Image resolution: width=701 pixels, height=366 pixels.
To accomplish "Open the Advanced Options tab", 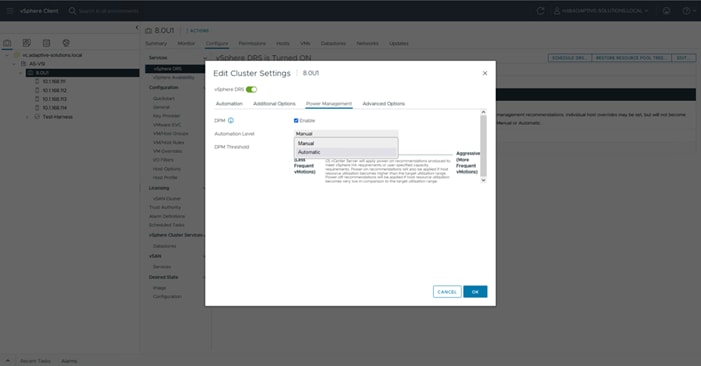I will click(x=383, y=104).
